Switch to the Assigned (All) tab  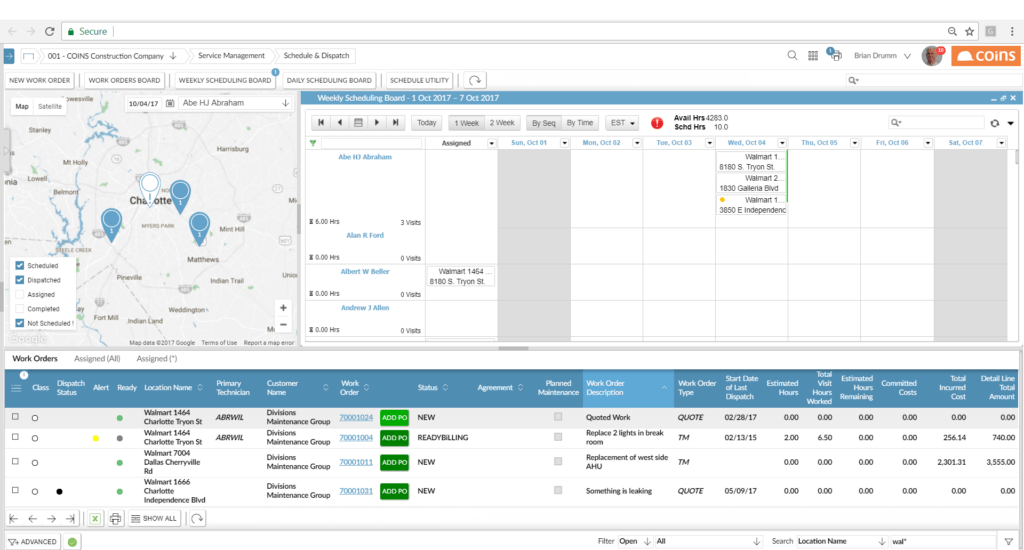(97, 359)
